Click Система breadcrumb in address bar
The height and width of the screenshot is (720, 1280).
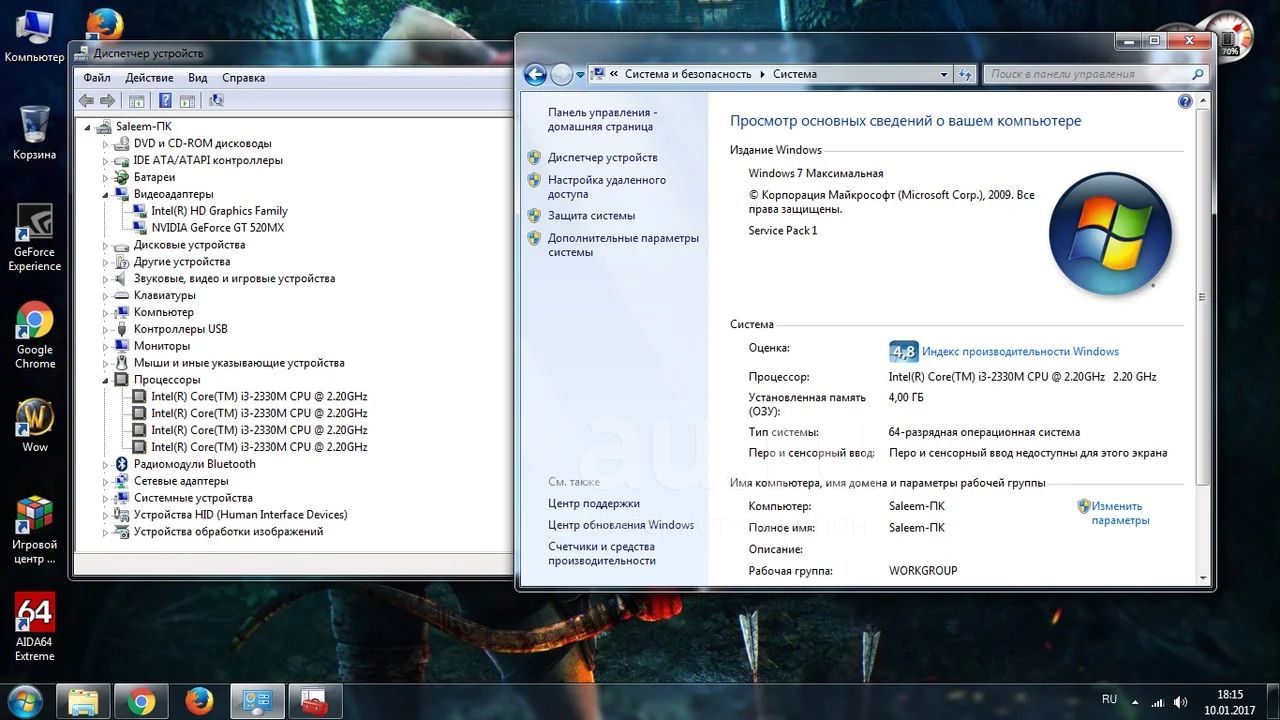pos(795,74)
